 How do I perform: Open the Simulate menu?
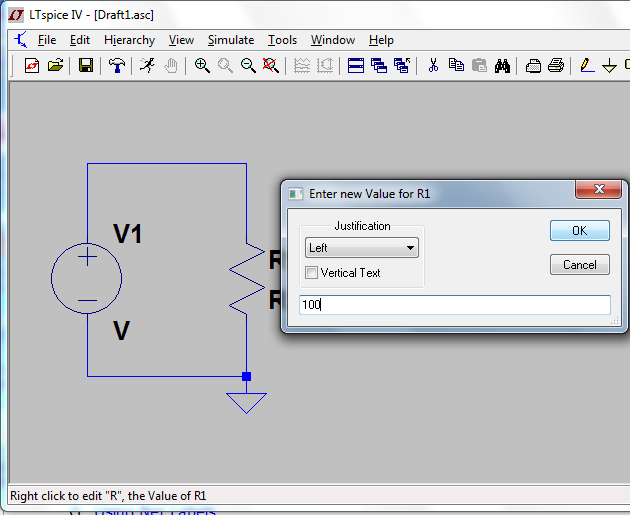(231, 40)
